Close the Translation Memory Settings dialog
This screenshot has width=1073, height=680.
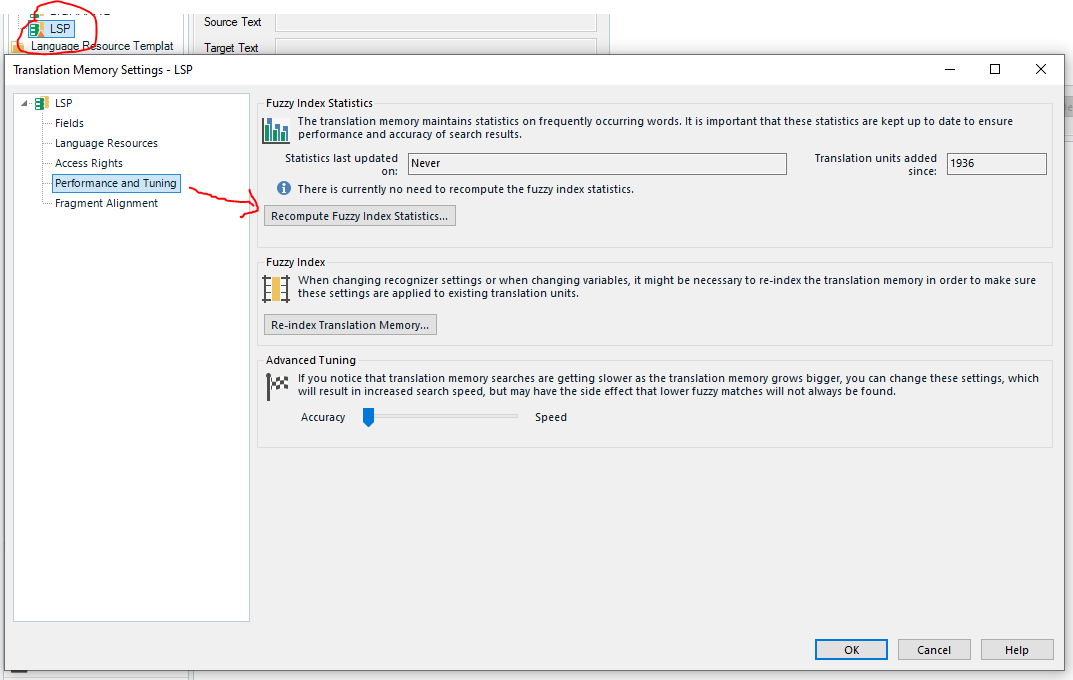1041,69
